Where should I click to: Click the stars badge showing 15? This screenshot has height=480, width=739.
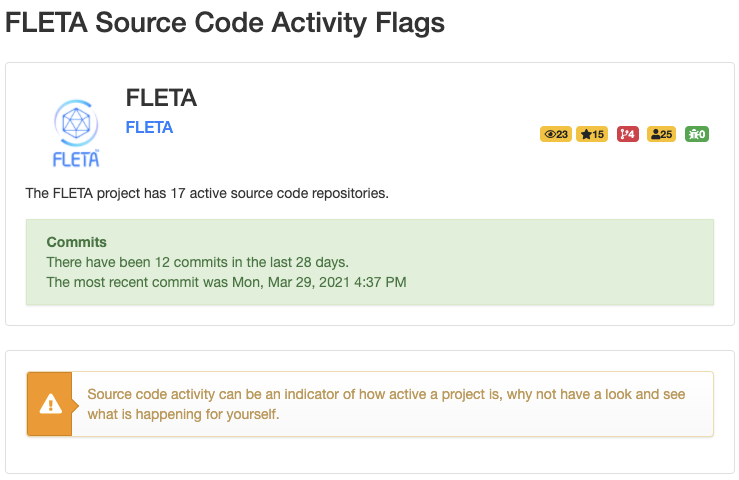[x=592, y=134]
